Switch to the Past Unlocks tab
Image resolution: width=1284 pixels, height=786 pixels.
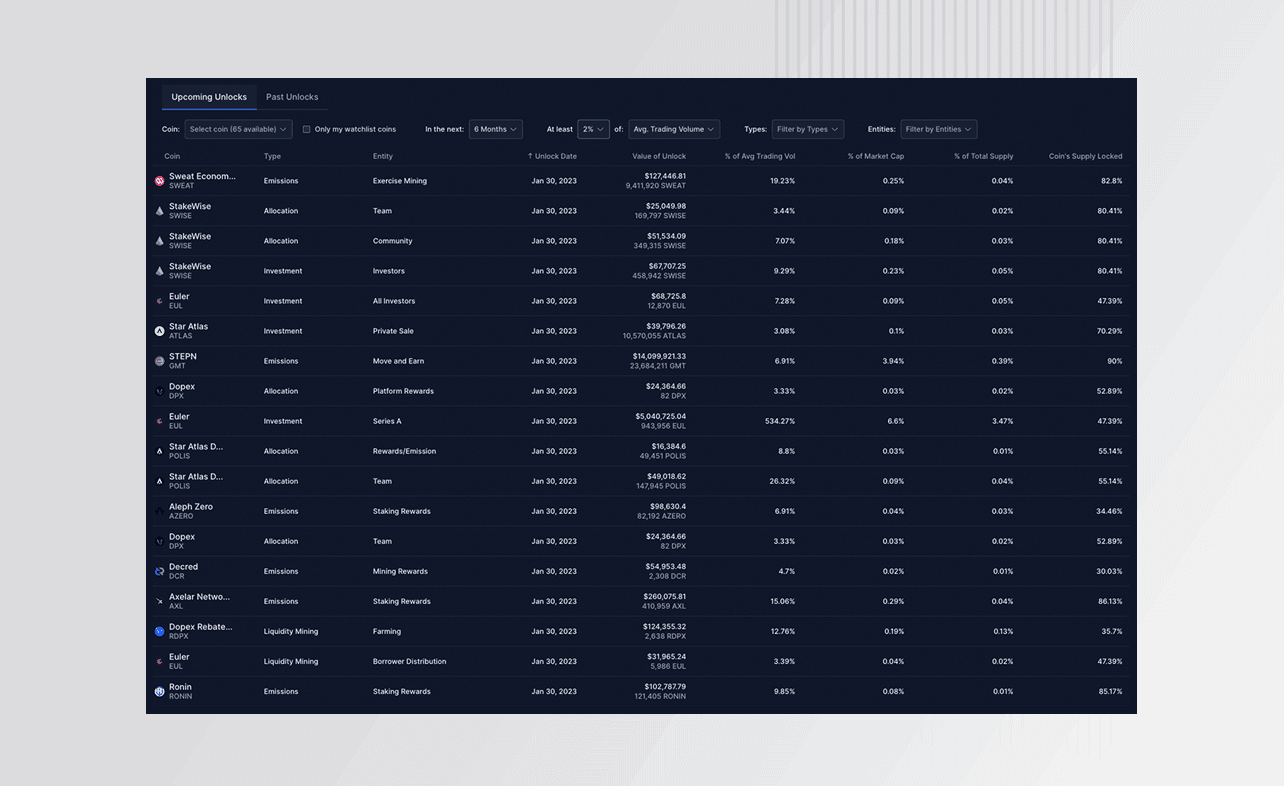point(292,97)
